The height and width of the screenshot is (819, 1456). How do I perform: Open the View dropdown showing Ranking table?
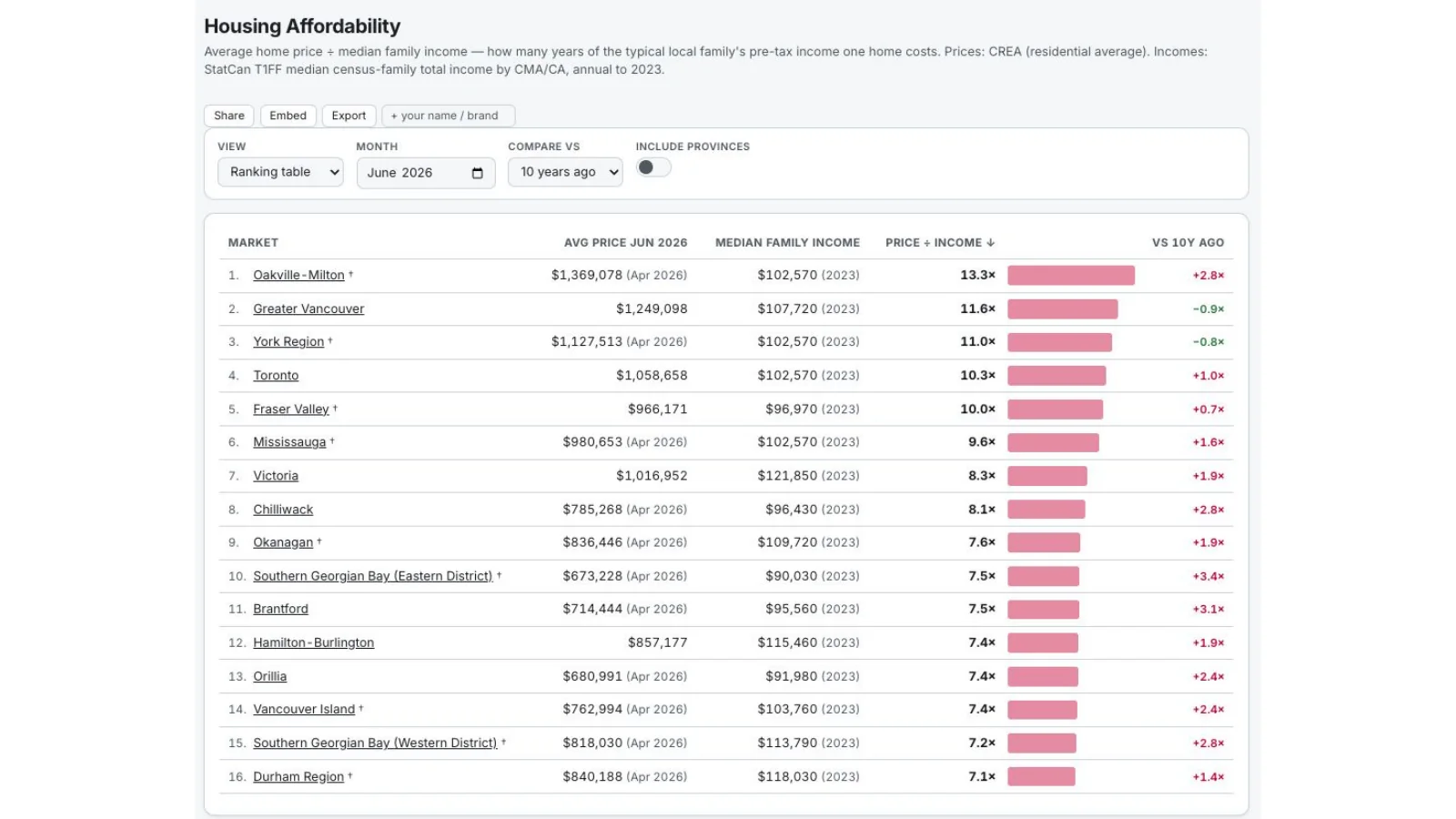280,172
